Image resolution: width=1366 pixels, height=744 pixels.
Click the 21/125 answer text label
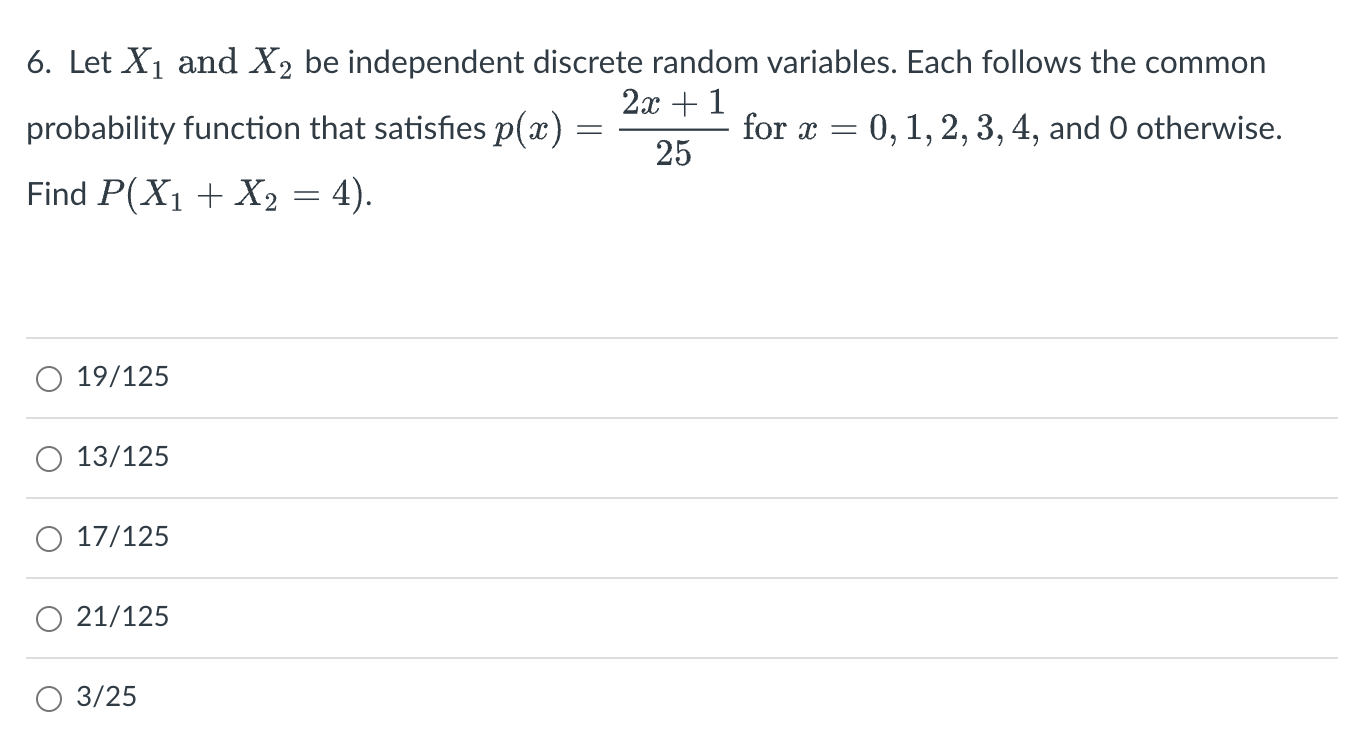click(120, 617)
